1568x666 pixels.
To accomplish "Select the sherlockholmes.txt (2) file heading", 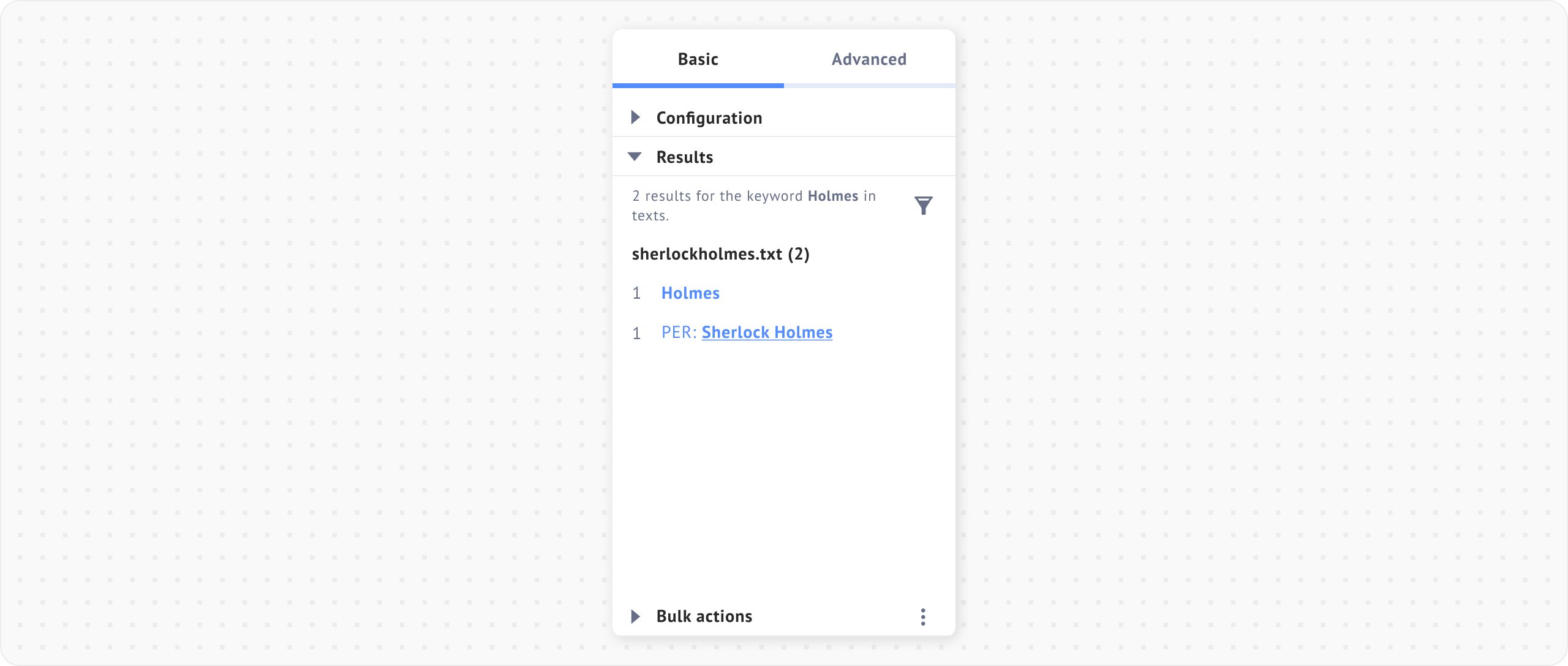I will coord(720,254).
